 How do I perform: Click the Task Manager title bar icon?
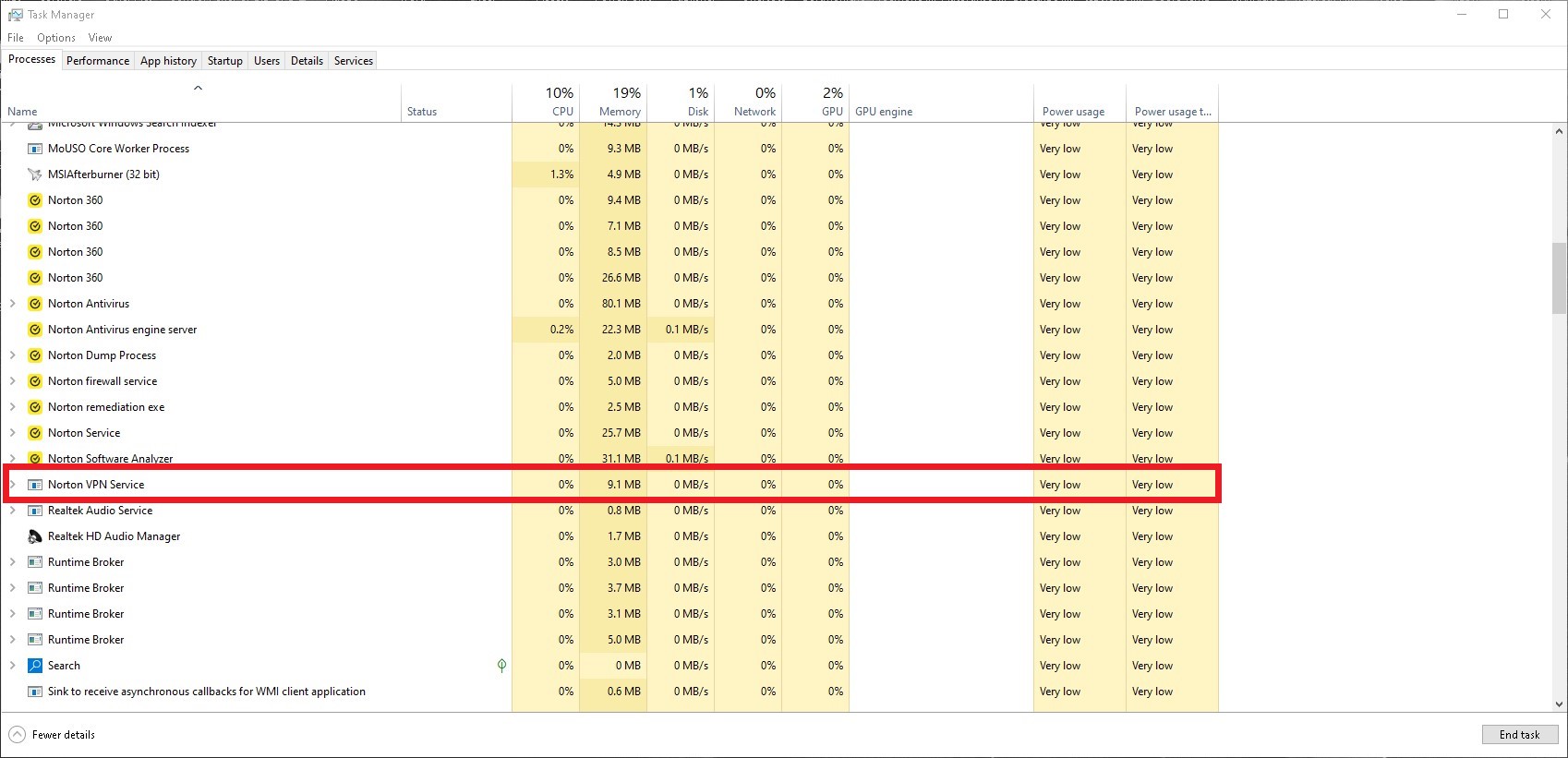pyautogui.click(x=15, y=15)
